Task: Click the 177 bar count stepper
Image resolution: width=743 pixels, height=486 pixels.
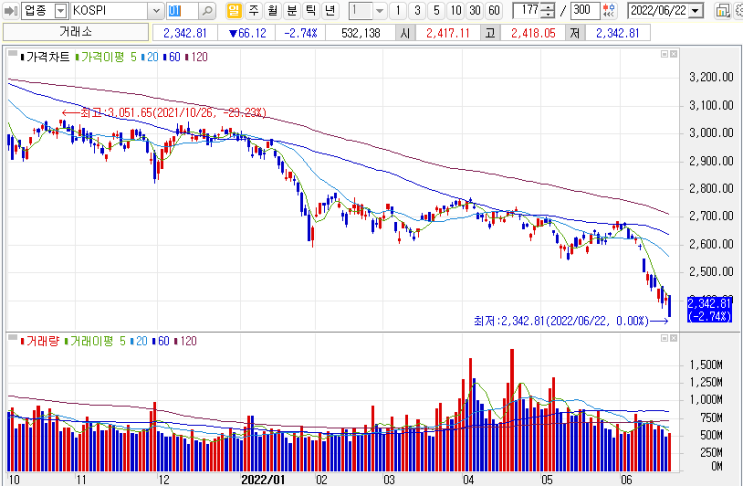Action: [548, 10]
